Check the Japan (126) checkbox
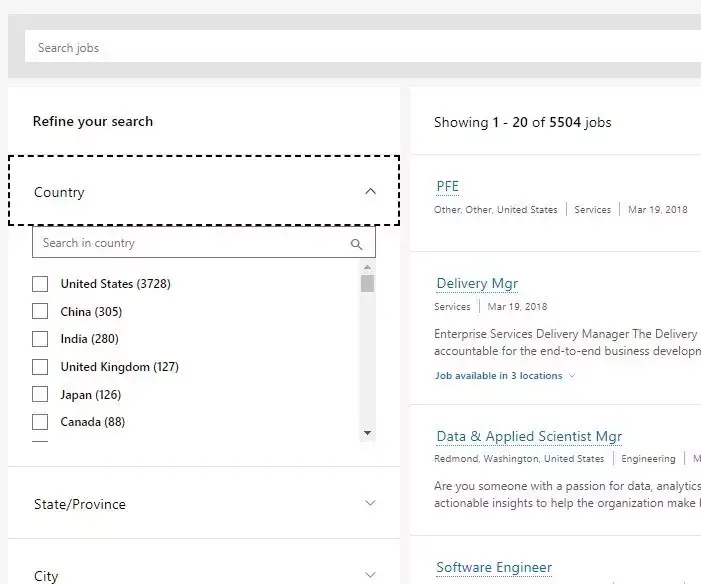The image size is (701, 584). [x=40, y=394]
